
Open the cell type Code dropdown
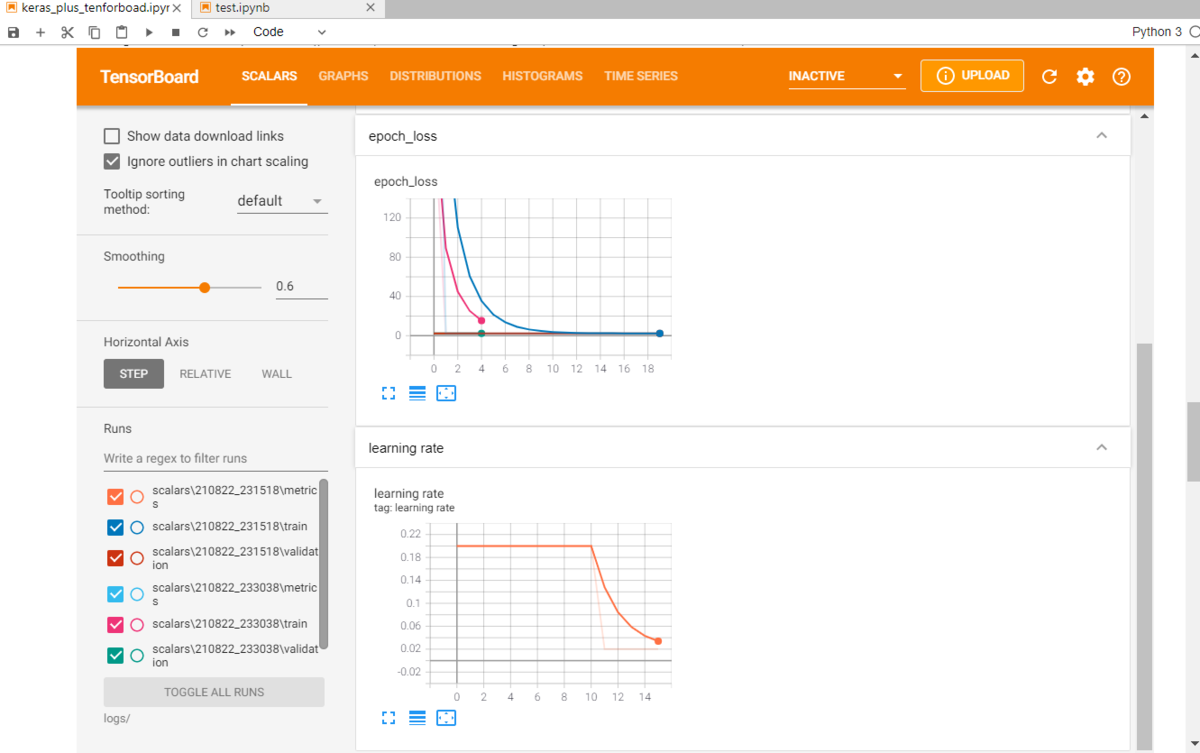289,32
